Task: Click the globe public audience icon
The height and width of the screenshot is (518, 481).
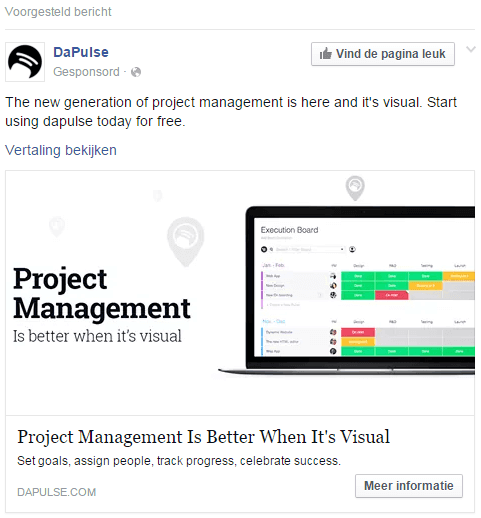Action: [136, 72]
